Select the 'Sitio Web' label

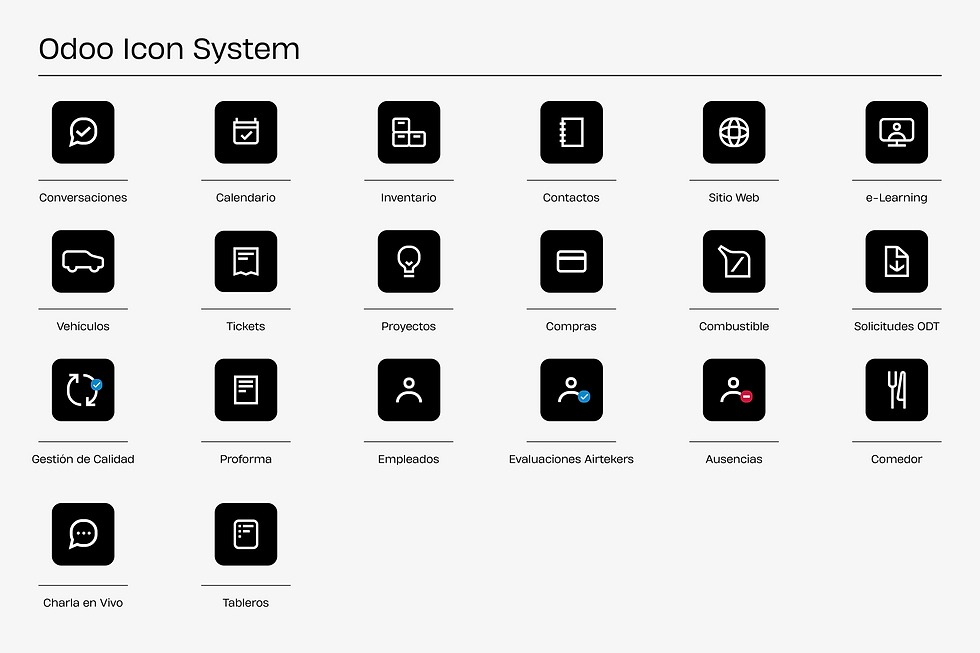point(734,197)
